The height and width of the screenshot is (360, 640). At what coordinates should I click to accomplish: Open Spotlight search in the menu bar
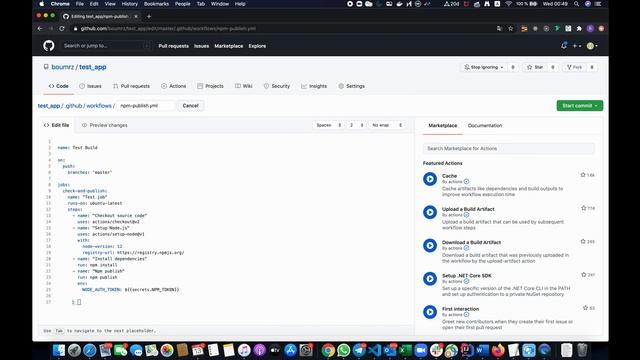[x=576, y=4]
